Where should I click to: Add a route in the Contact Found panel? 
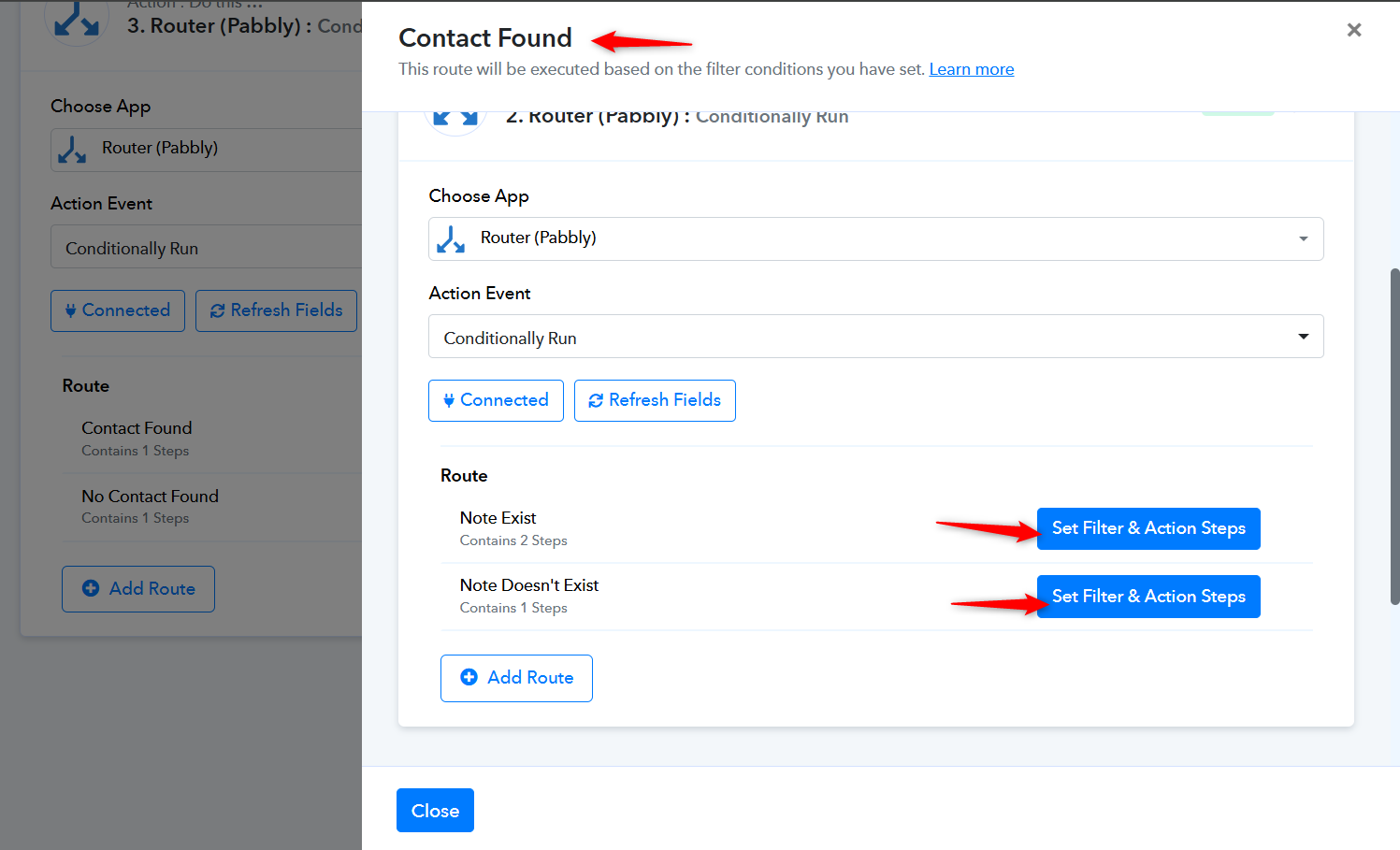pos(516,678)
